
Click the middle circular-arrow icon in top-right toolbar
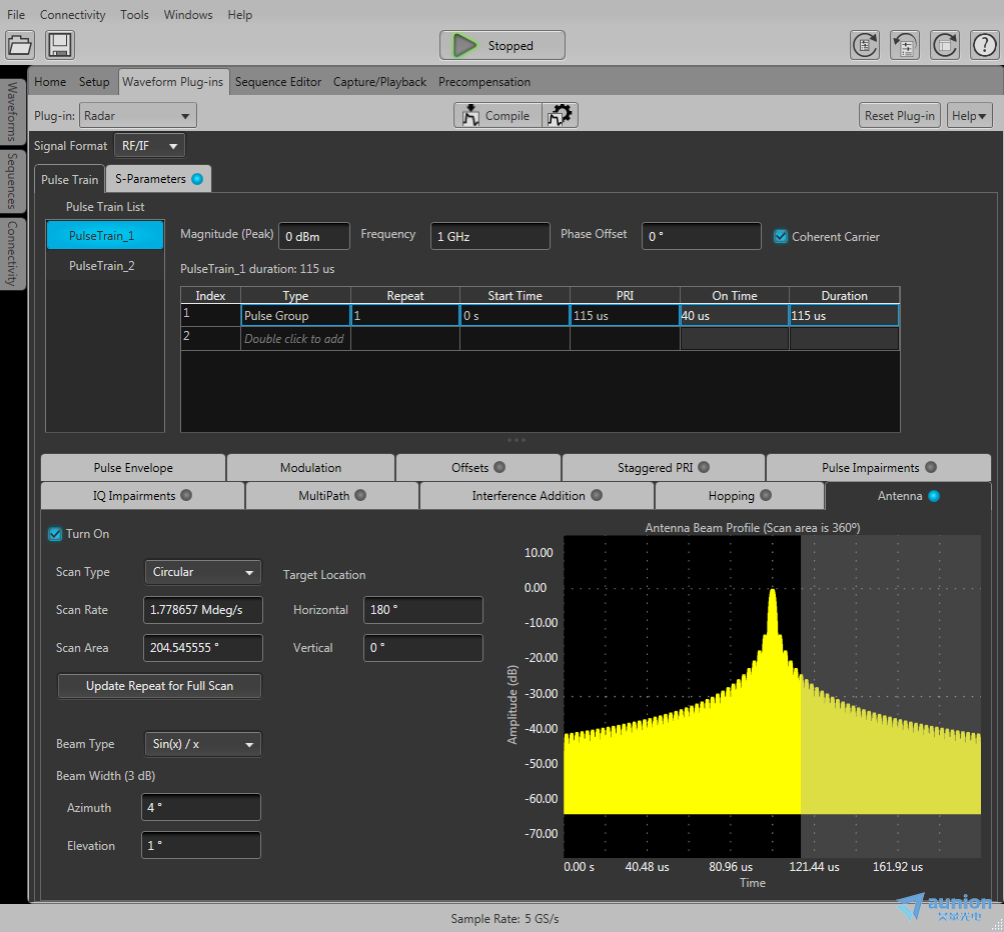905,45
